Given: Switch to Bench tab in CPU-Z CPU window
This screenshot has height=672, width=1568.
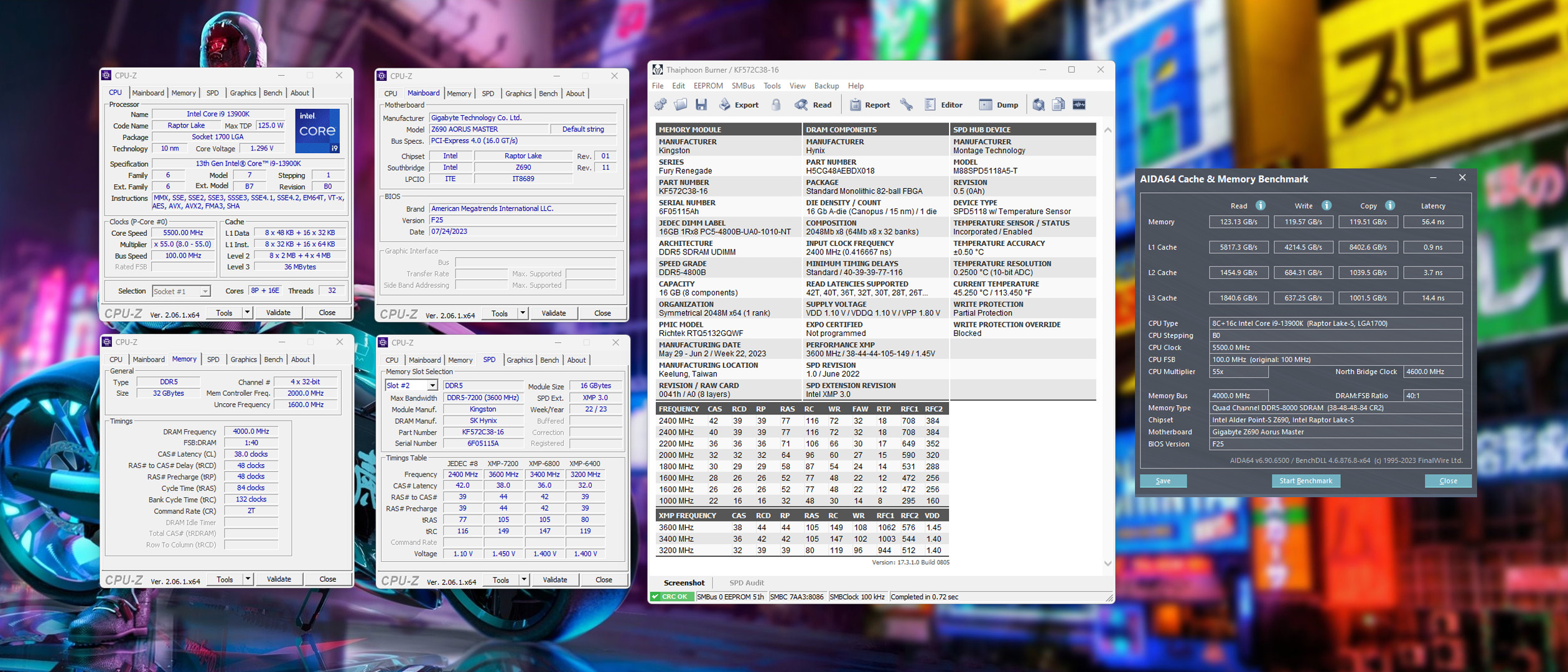Looking at the screenshot, I should (x=273, y=93).
